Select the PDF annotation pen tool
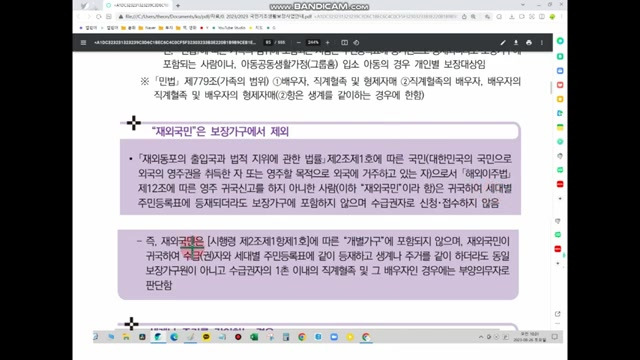This screenshot has height=360, width=640. 503,42
